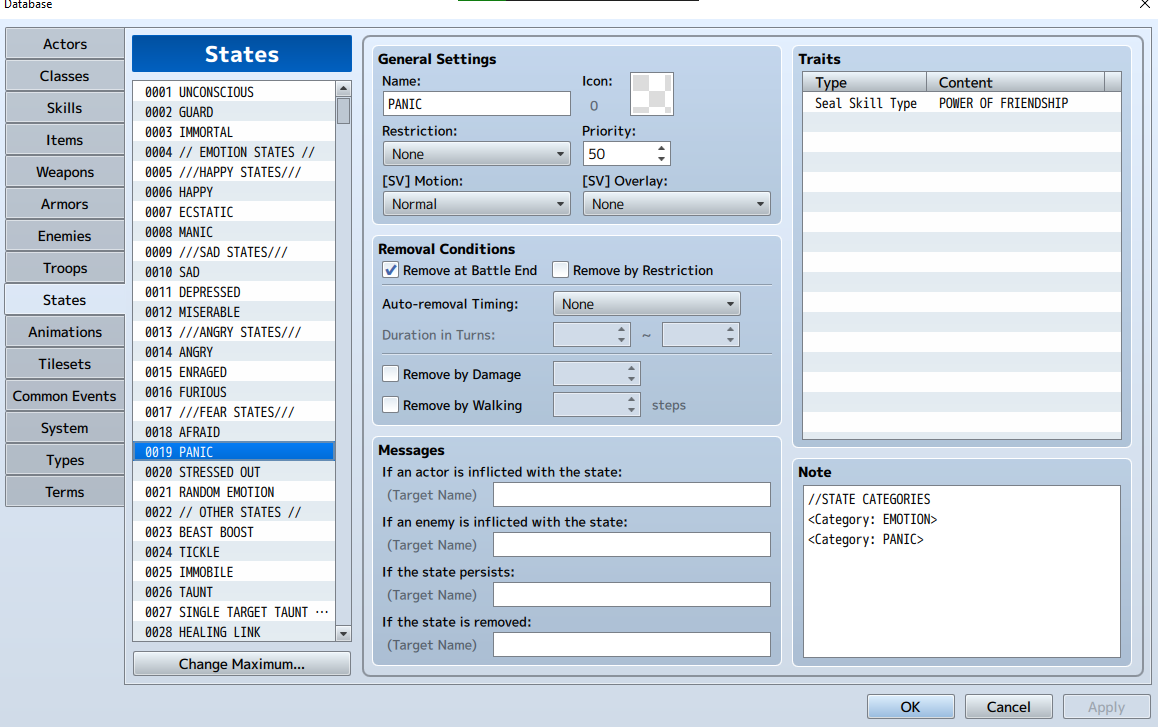Click the actor inflicted message field

click(631, 495)
